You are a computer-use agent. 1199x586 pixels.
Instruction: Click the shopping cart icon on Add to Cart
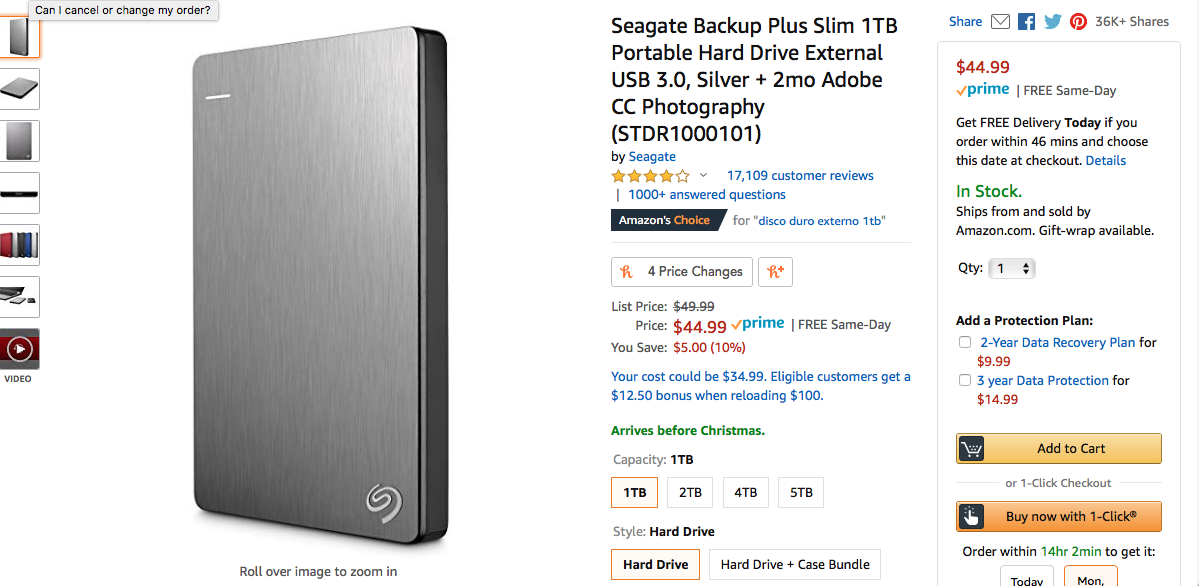coord(971,449)
